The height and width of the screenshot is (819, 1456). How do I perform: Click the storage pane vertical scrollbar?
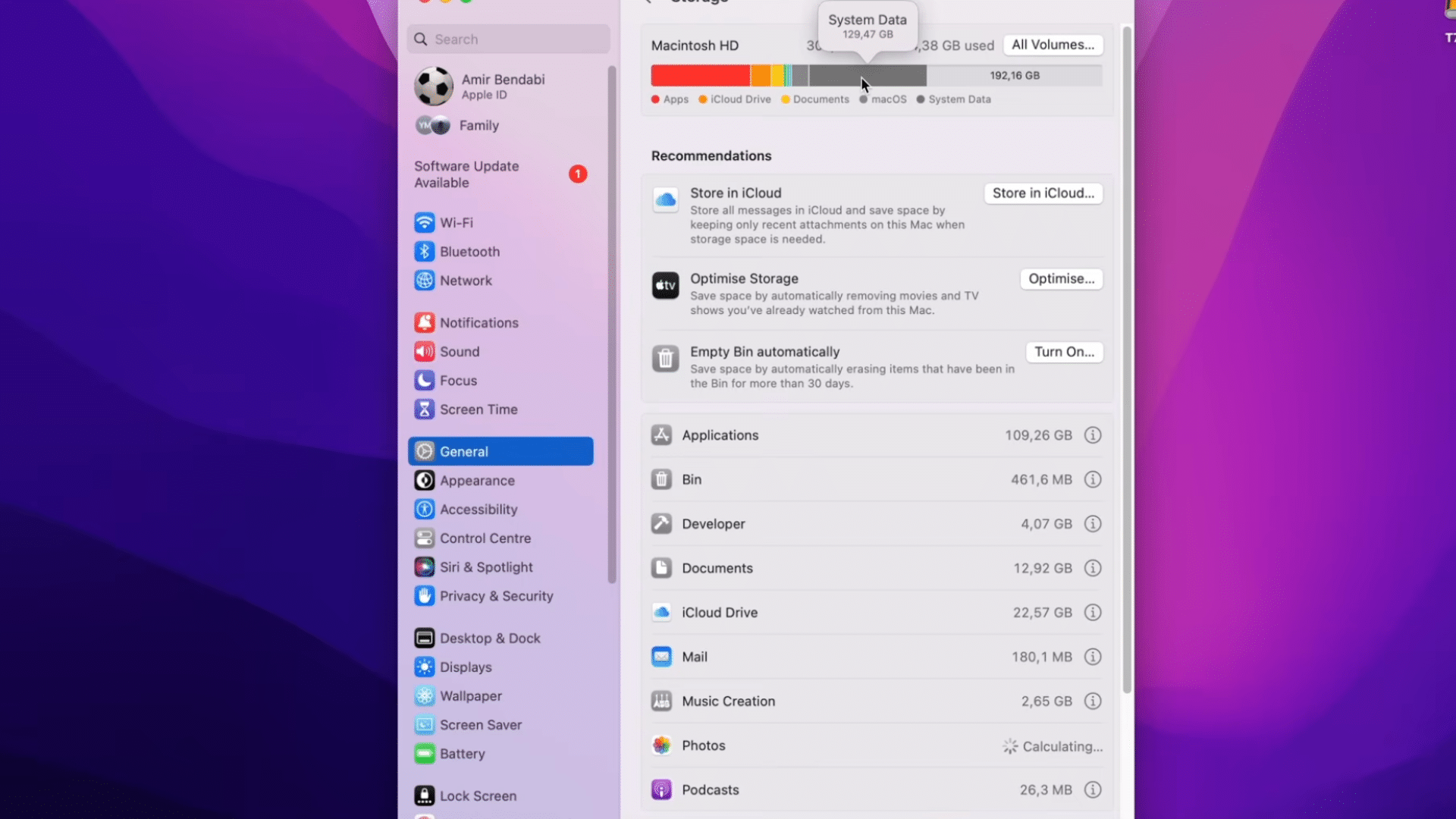point(1127,360)
